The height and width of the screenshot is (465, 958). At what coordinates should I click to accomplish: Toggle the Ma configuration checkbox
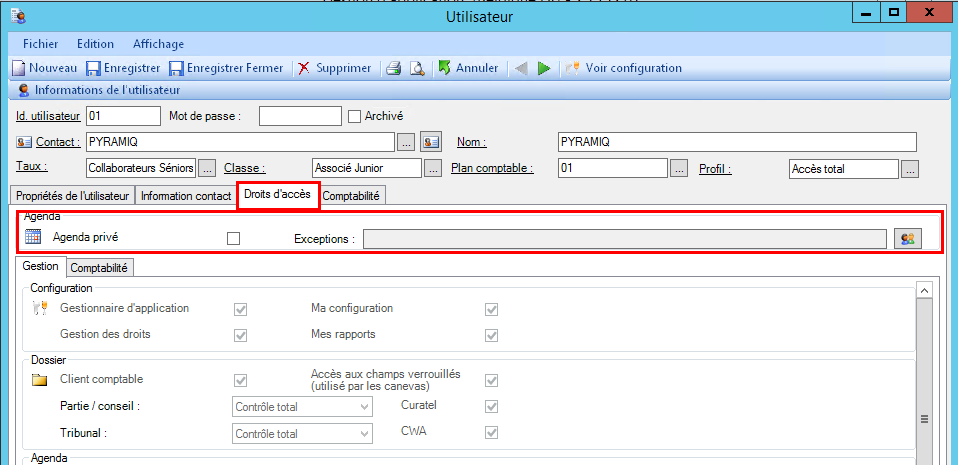[492, 309]
